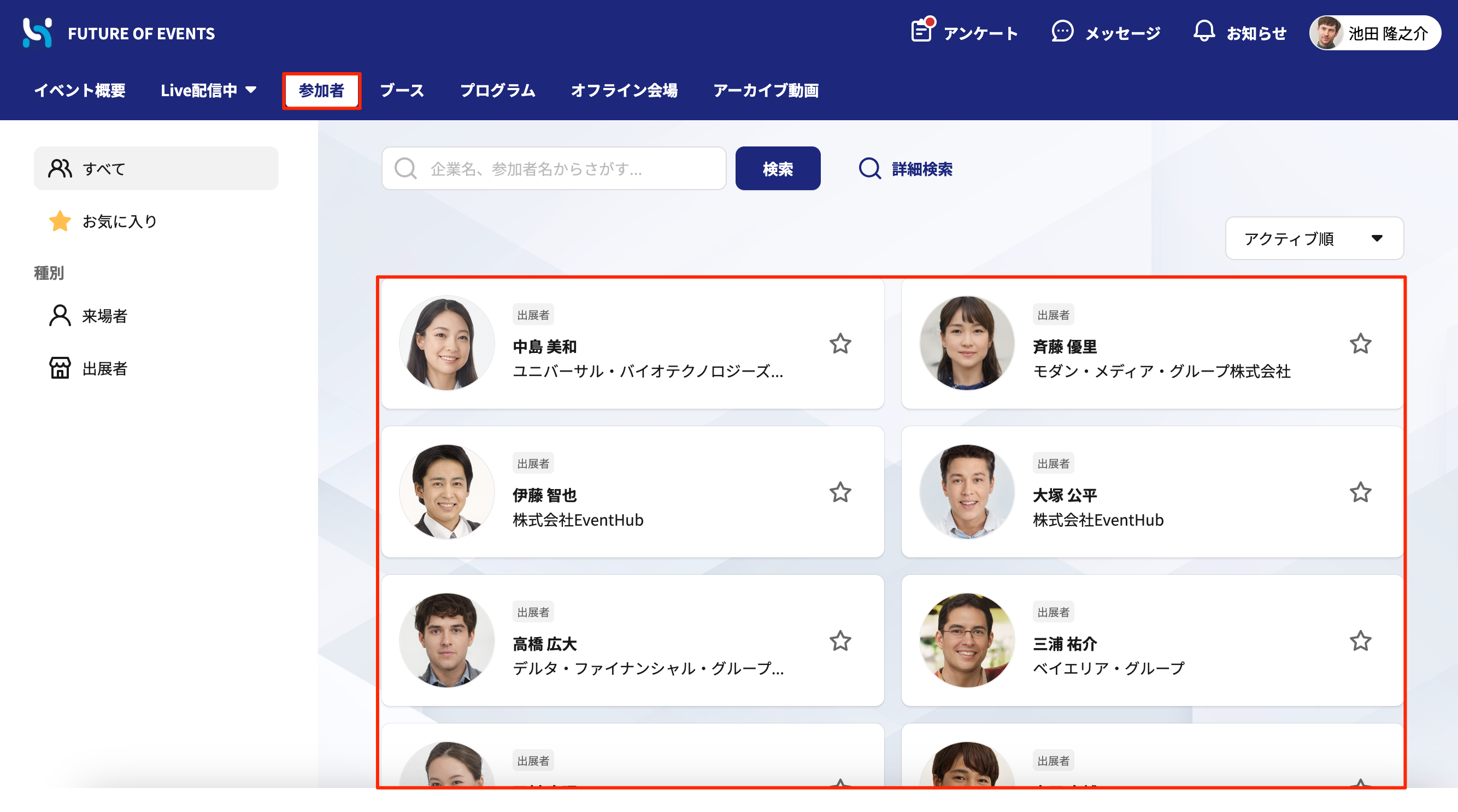Click デルタ・ファイナンシャル・グループ… company text
Viewport: 1458px width, 812px height.
point(648,669)
